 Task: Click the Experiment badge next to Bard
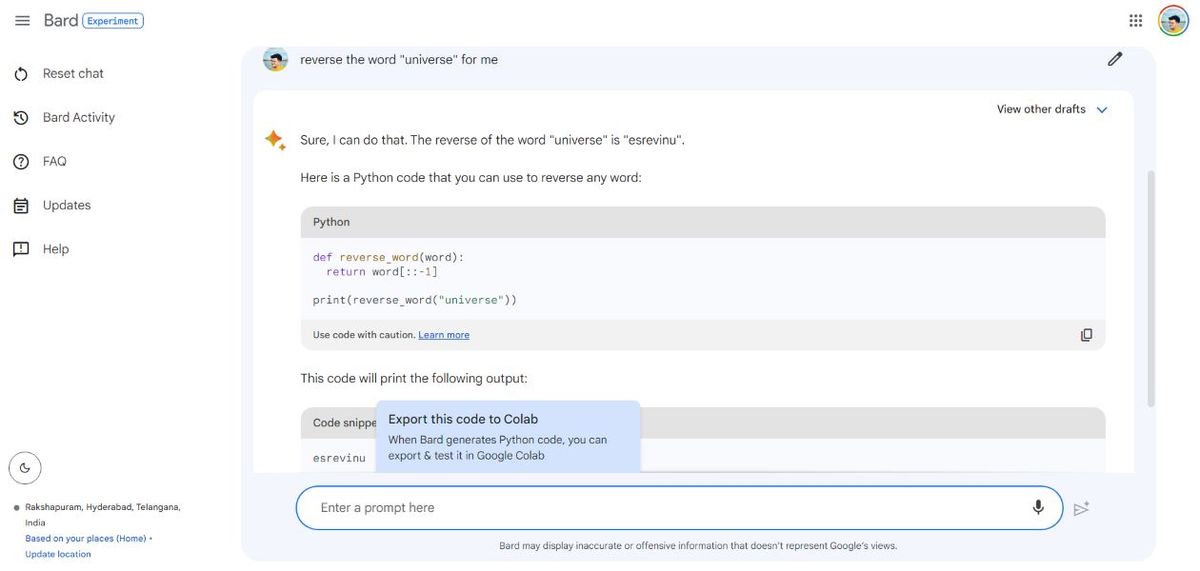pos(114,21)
